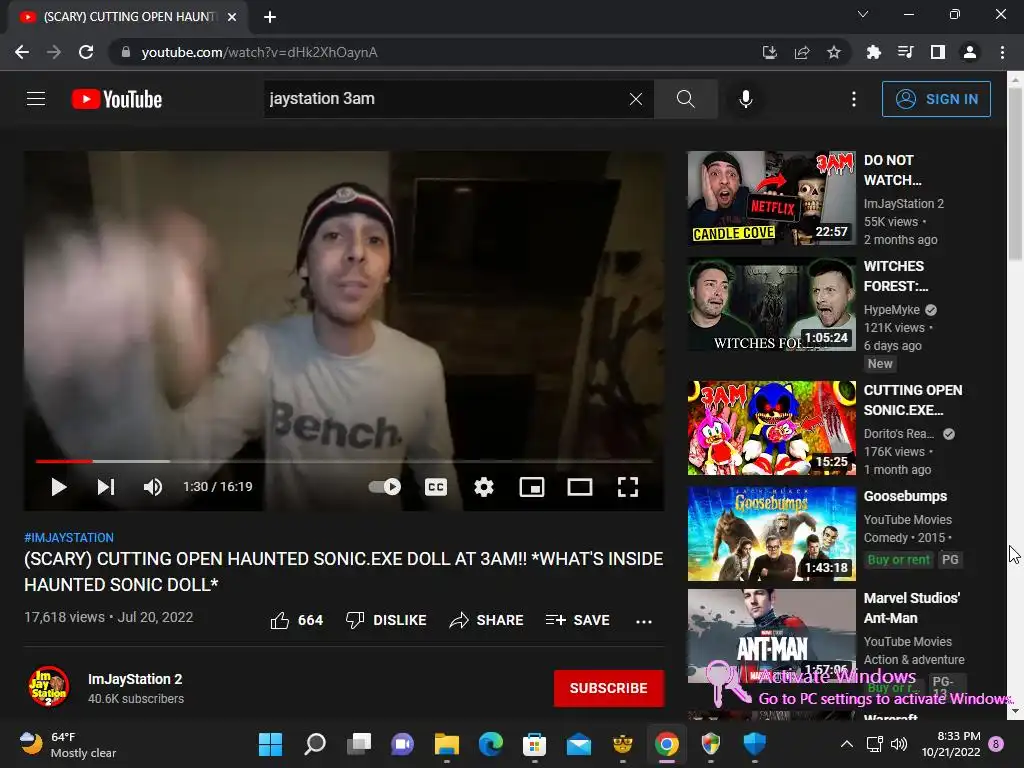
Task: Open the ImJayStation 2 channel avatar
Action: (x=48, y=686)
